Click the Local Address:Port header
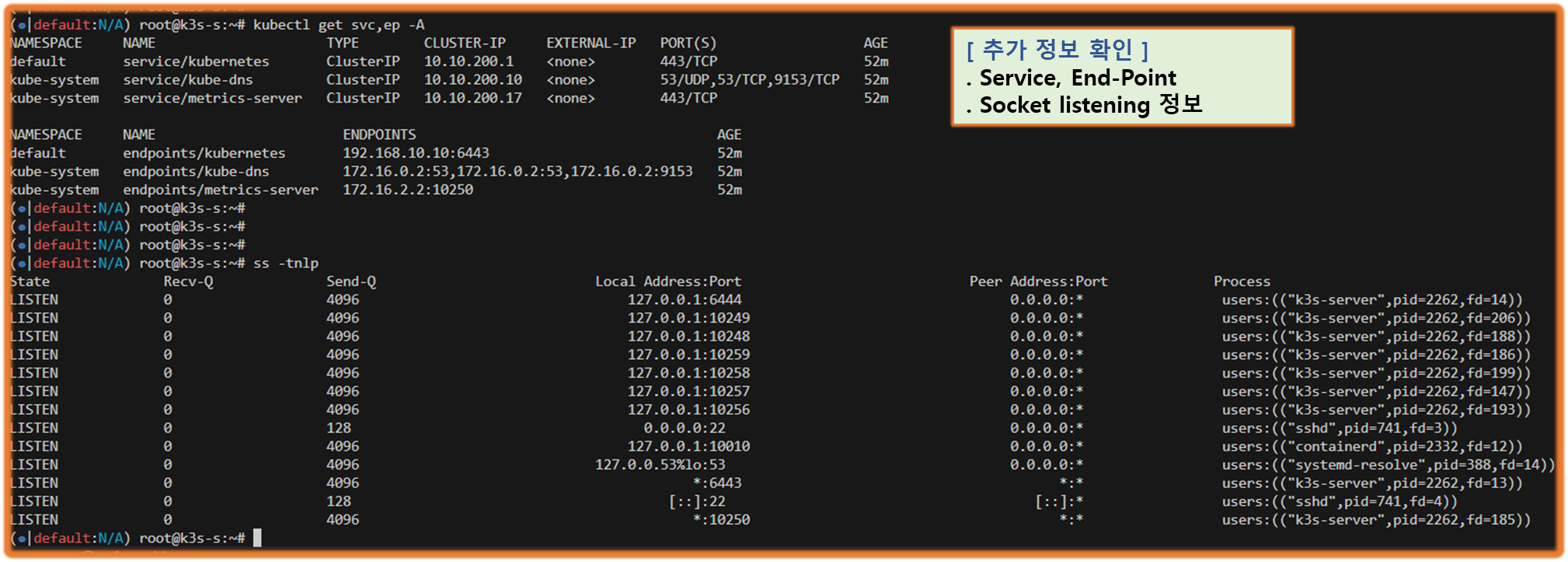 pos(668,281)
